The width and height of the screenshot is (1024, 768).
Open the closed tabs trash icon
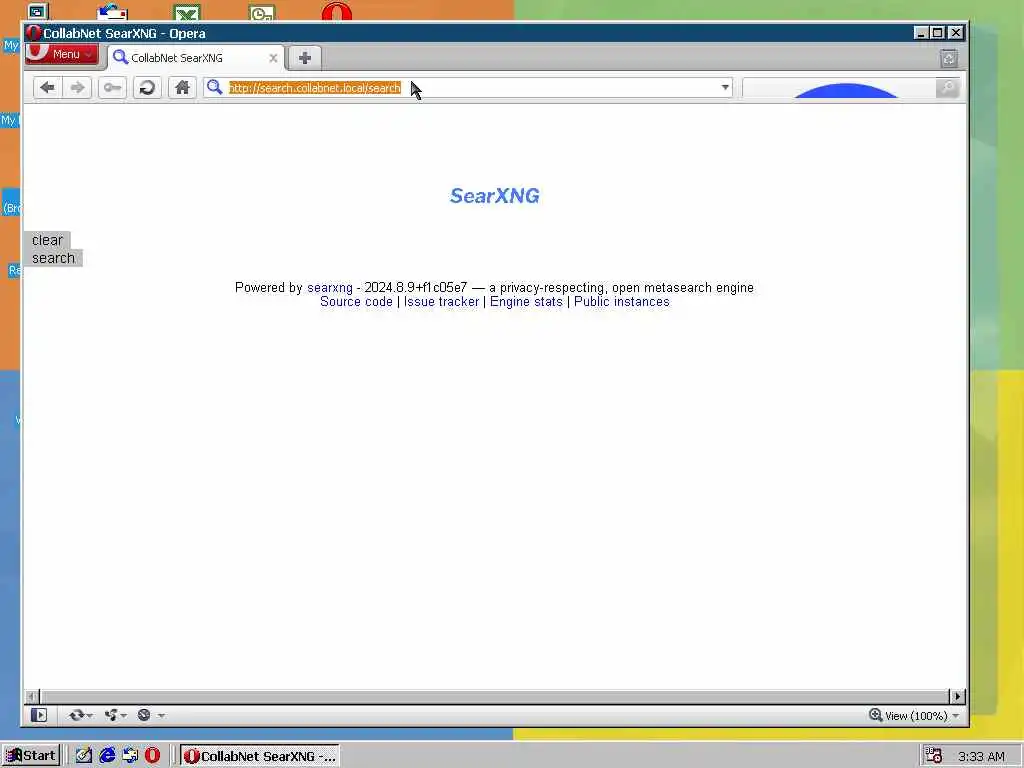pyautogui.click(x=949, y=59)
